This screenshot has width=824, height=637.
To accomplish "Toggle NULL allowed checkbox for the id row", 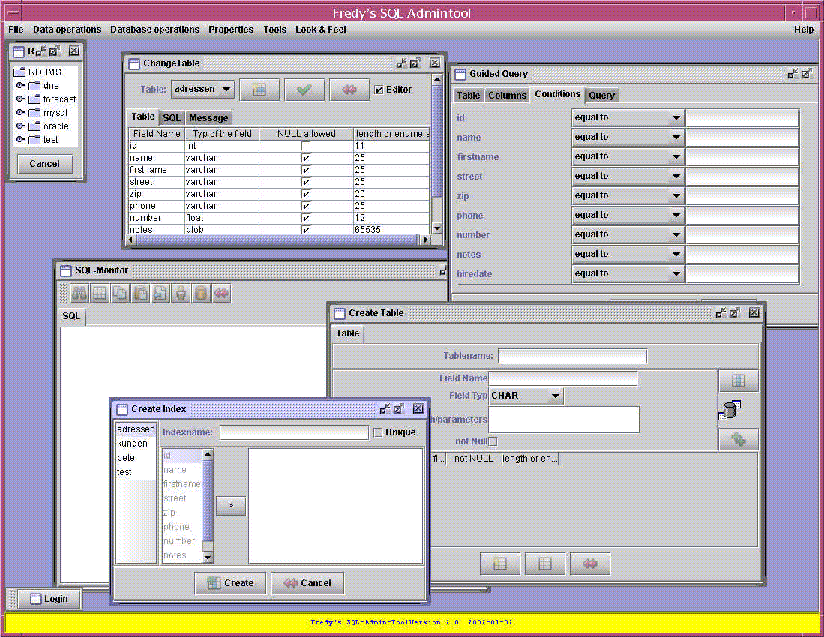I will click(x=306, y=146).
